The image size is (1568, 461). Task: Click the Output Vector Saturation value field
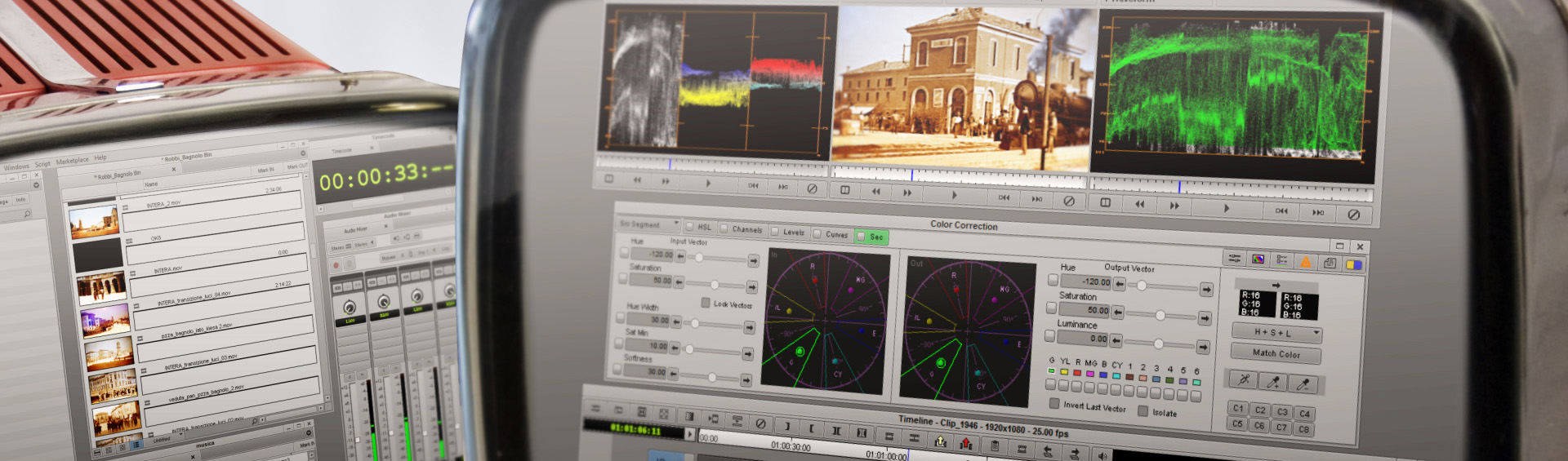[1085, 310]
